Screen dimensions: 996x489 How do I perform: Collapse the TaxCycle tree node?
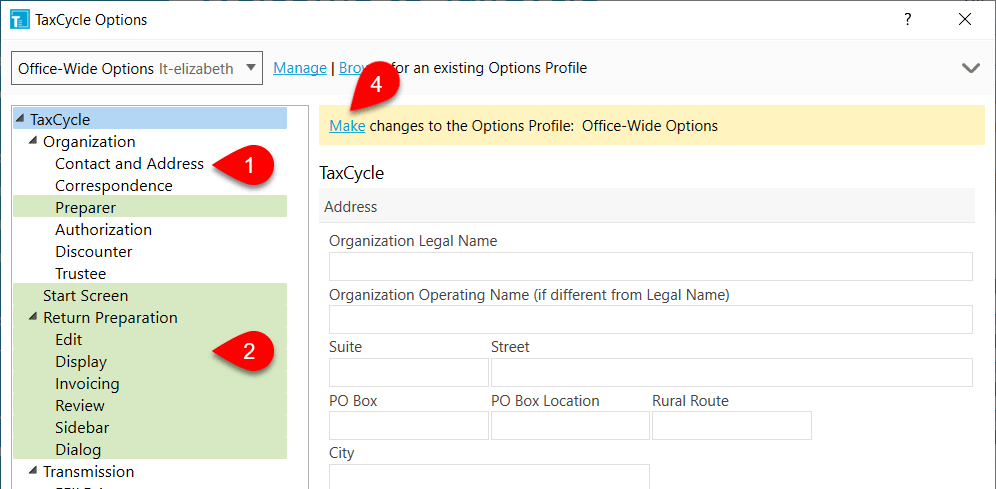coord(20,120)
